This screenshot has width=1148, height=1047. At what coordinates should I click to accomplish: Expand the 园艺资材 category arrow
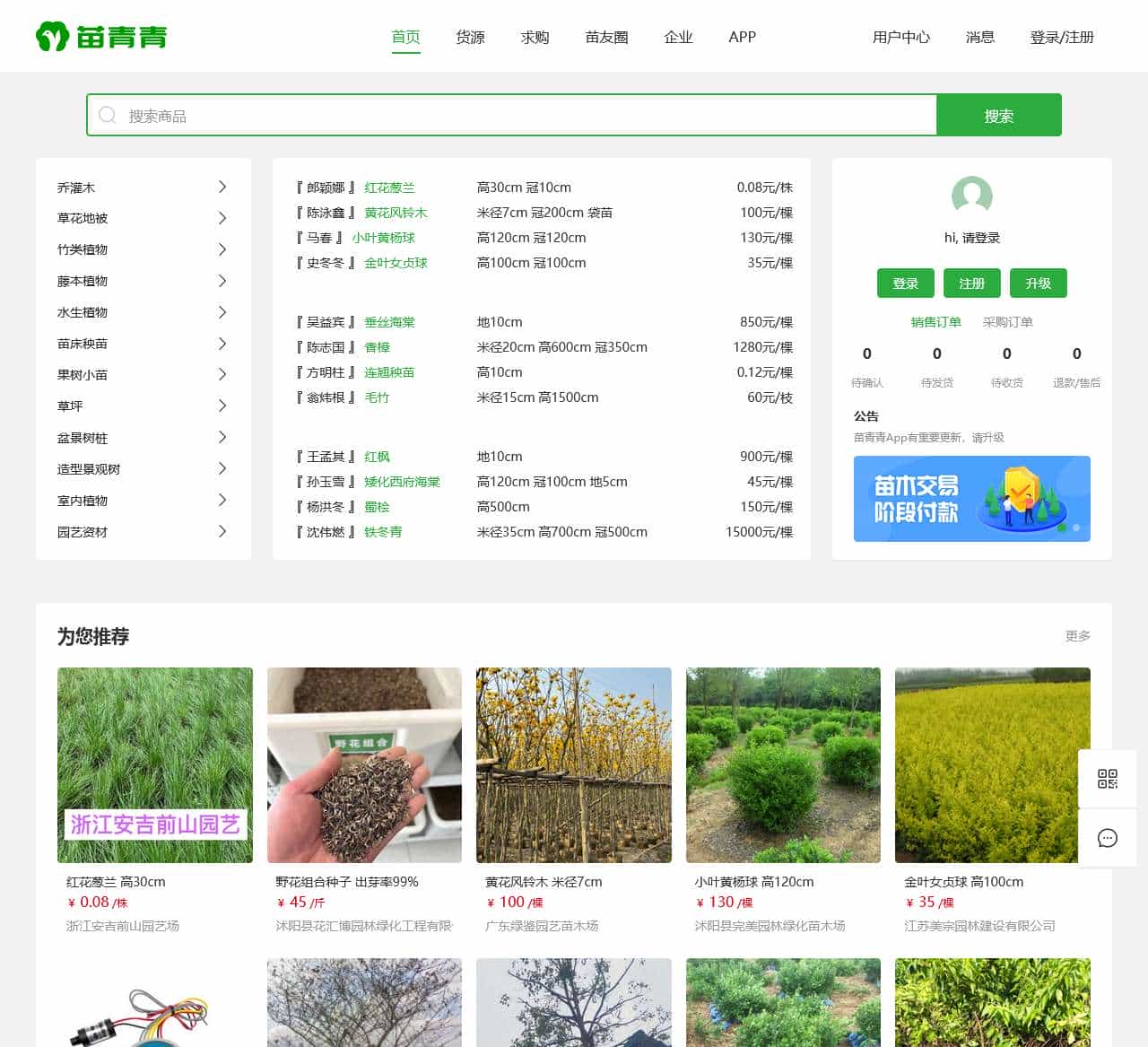coord(222,532)
